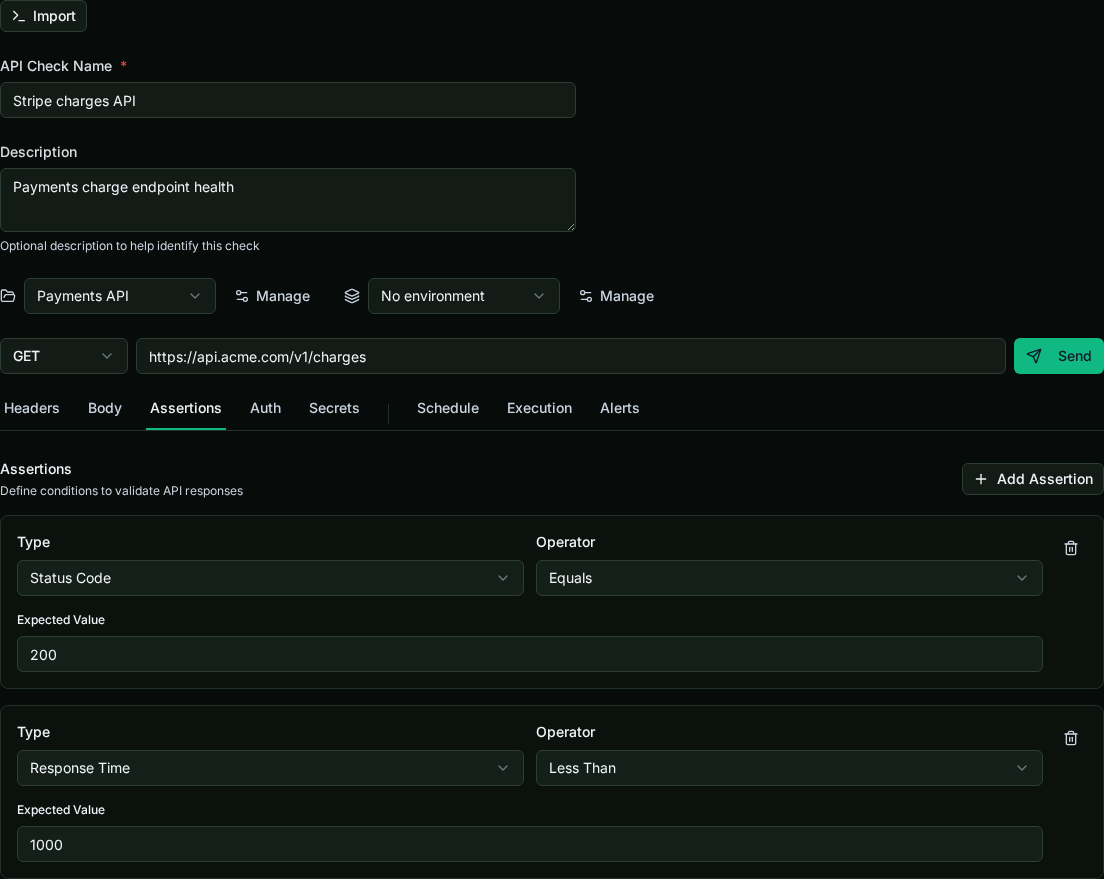Select the Assertions tab
The width and height of the screenshot is (1104, 879).
click(186, 409)
